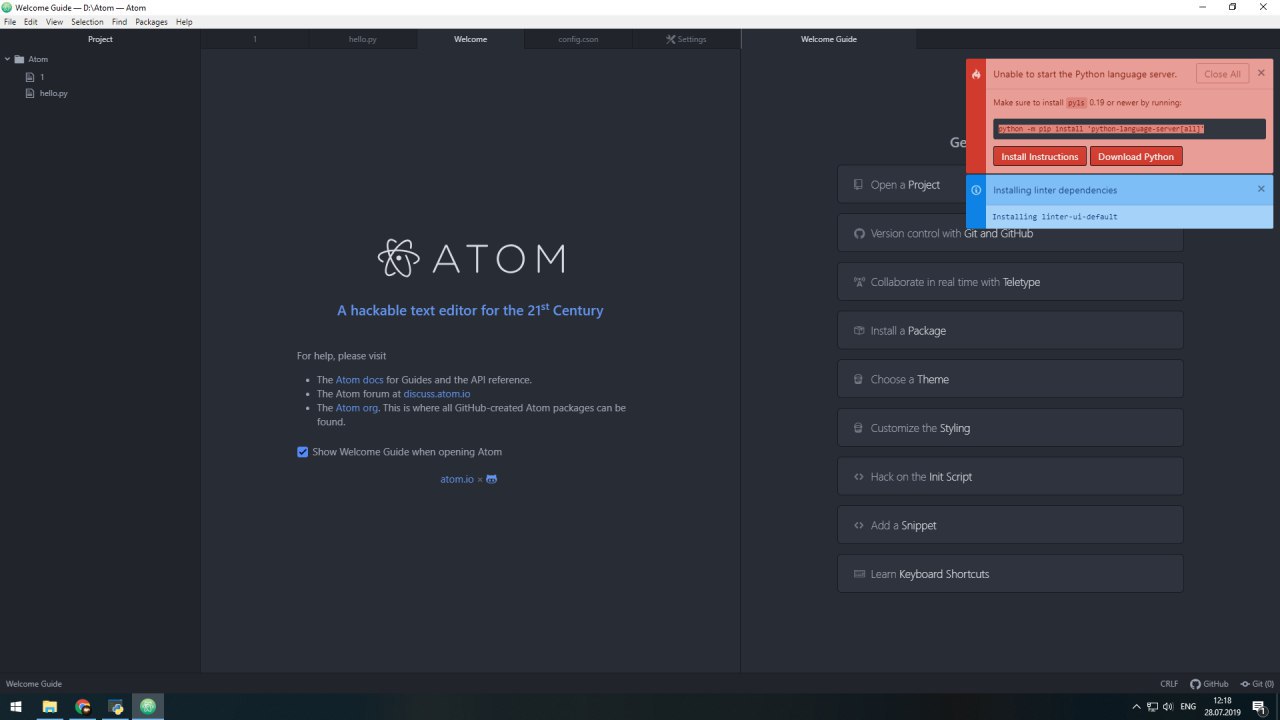The image size is (1280, 720).
Task: Open hello.py in project tree
Action: (x=54, y=93)
